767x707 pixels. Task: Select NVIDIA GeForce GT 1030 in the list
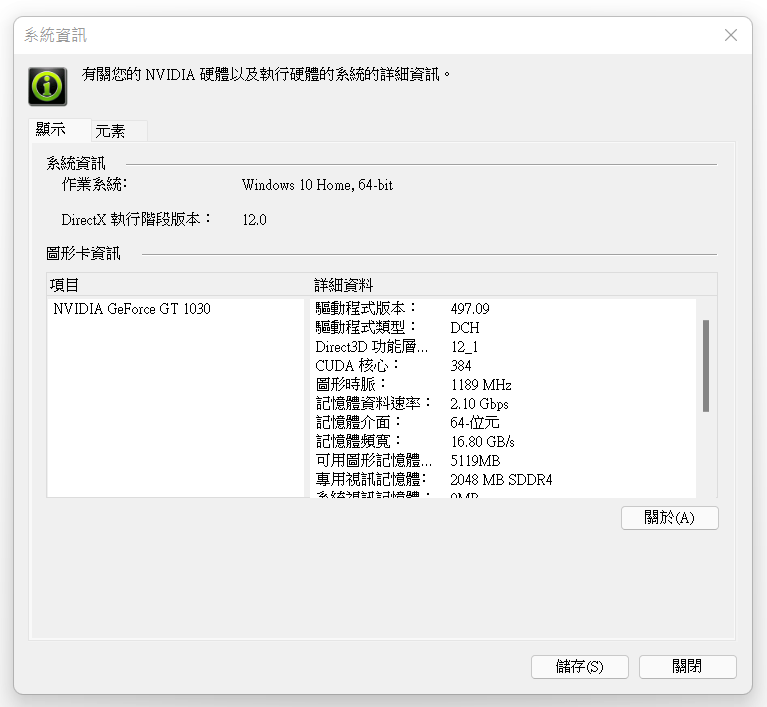(x=132, y=309)
